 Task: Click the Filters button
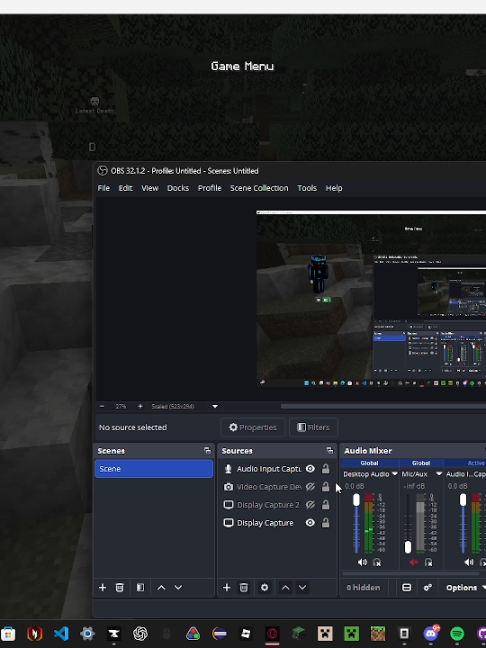pos(313,427)
